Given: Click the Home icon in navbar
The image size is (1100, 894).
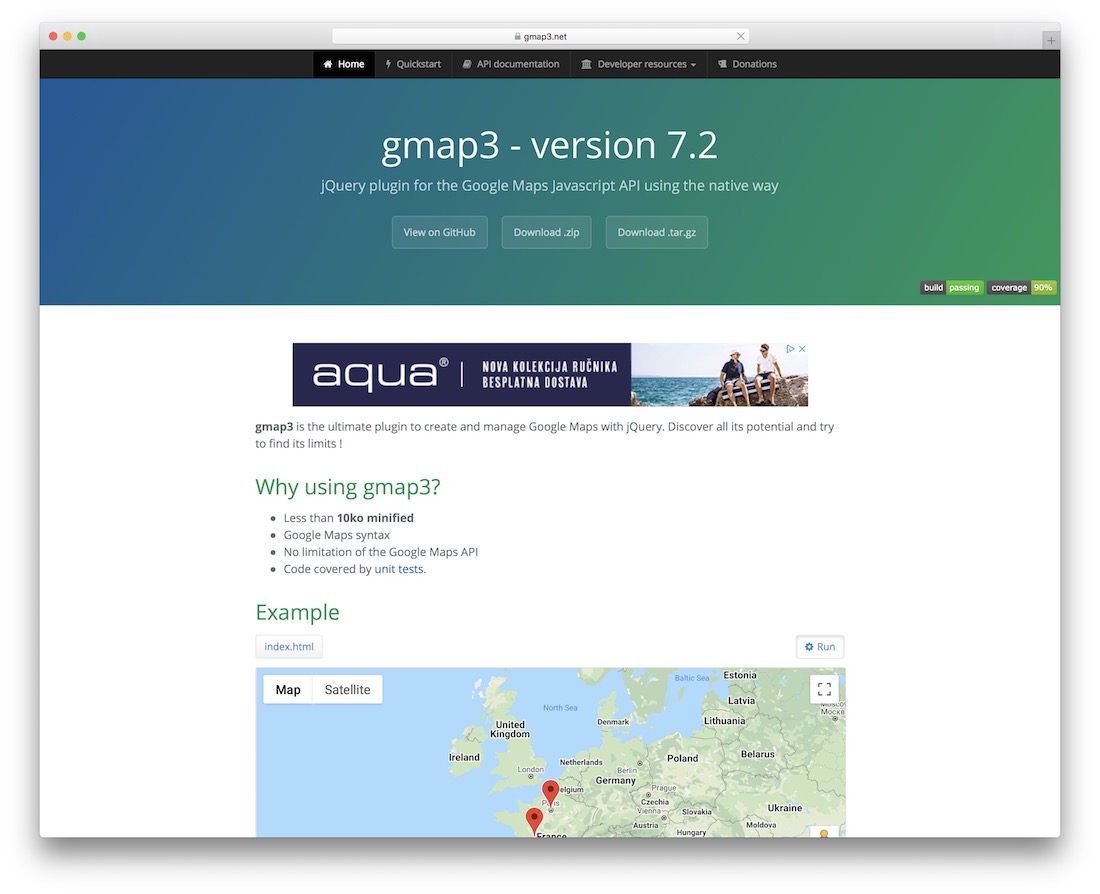Looking at the screenshot, I should click(x=328, y=64).
